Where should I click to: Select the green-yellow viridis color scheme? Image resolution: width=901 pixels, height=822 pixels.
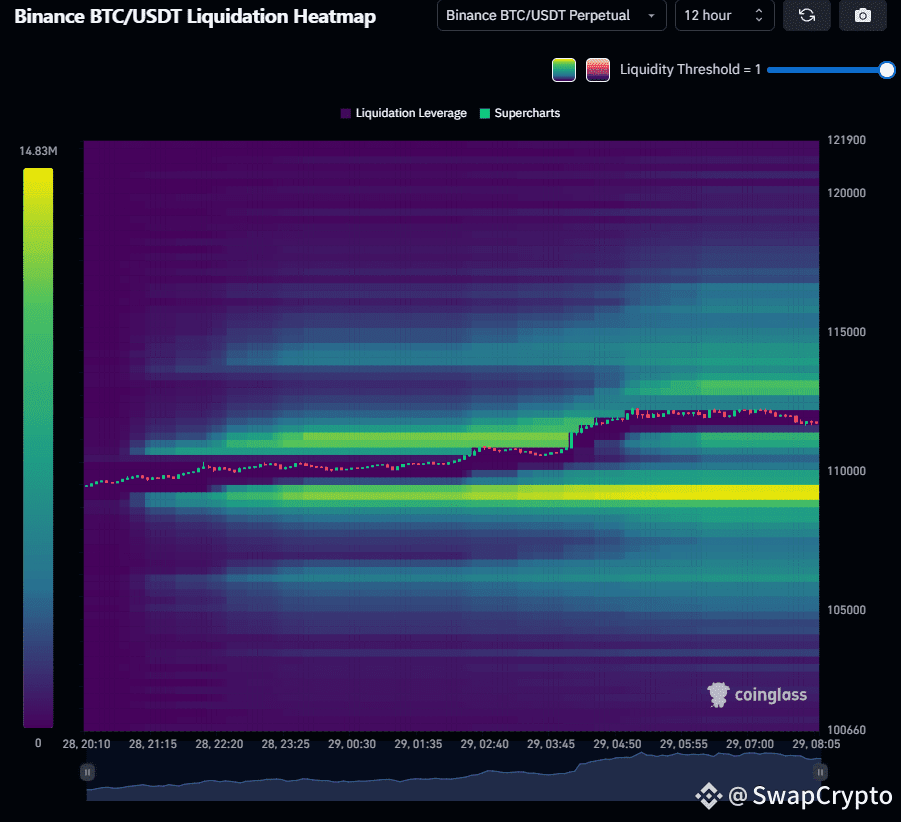pos(564,70)
